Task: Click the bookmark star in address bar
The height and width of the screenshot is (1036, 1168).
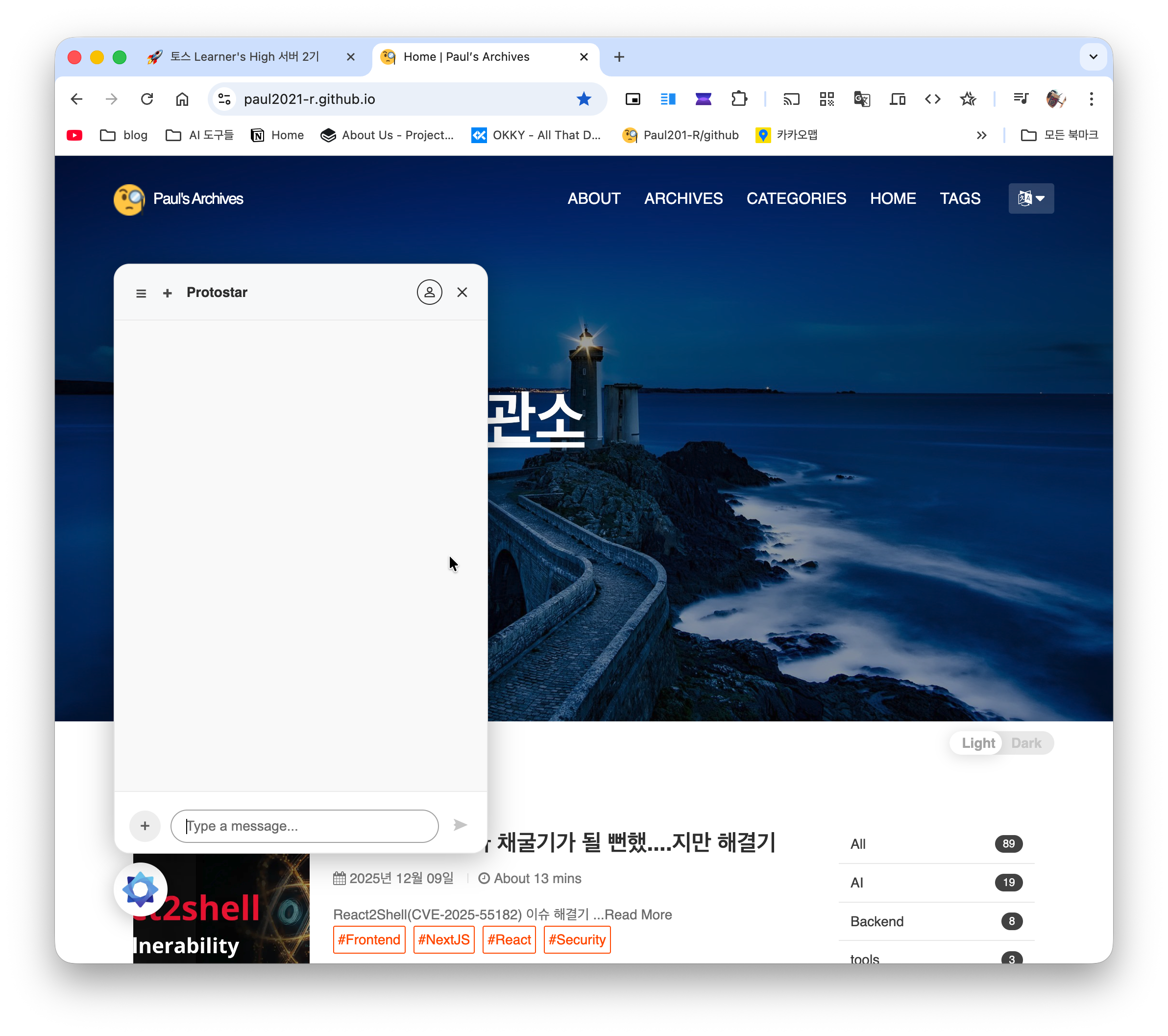Action: 584,99
